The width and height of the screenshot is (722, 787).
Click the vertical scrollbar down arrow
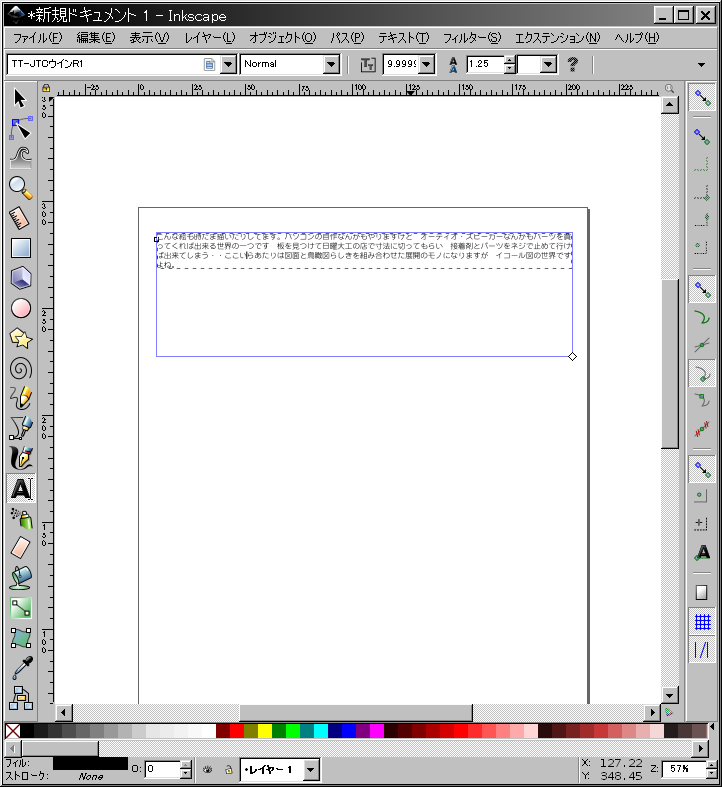(x=670, y=696)
